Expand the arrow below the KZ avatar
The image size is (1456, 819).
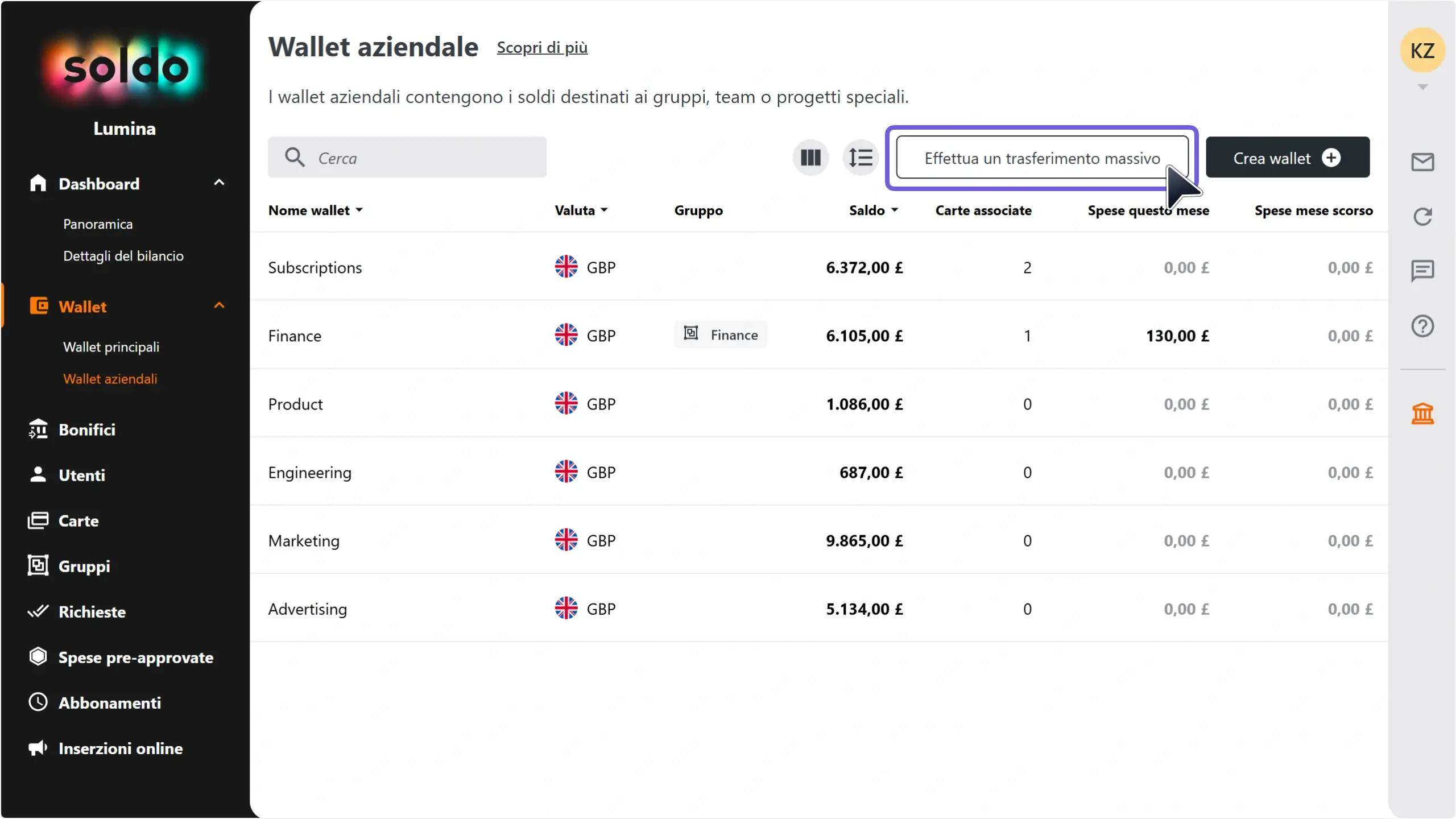[1422, 87]
